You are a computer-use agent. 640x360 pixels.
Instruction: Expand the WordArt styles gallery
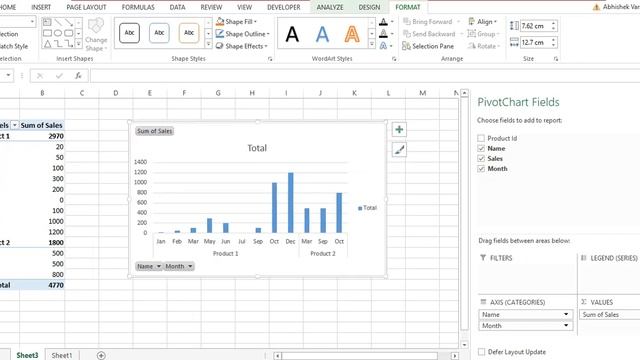(371, 44)
